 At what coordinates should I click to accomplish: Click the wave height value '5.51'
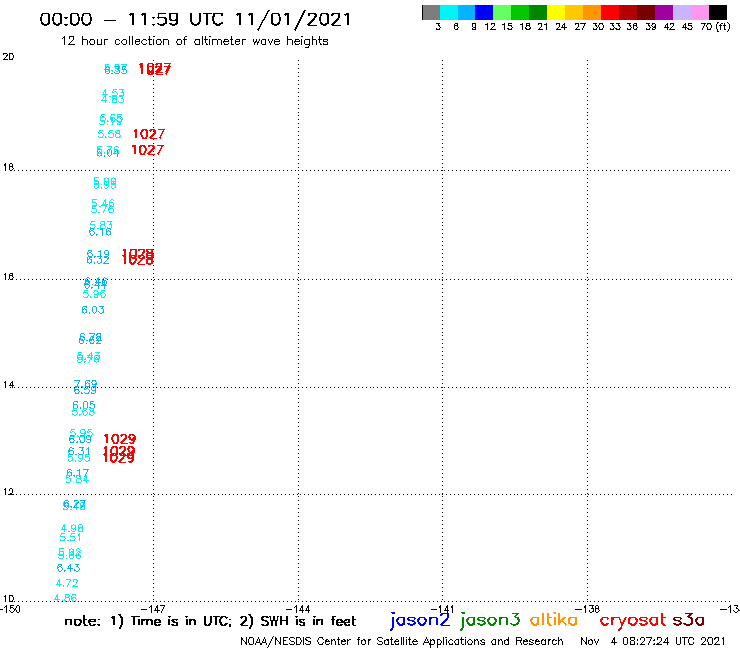click(x=70, y=537)
